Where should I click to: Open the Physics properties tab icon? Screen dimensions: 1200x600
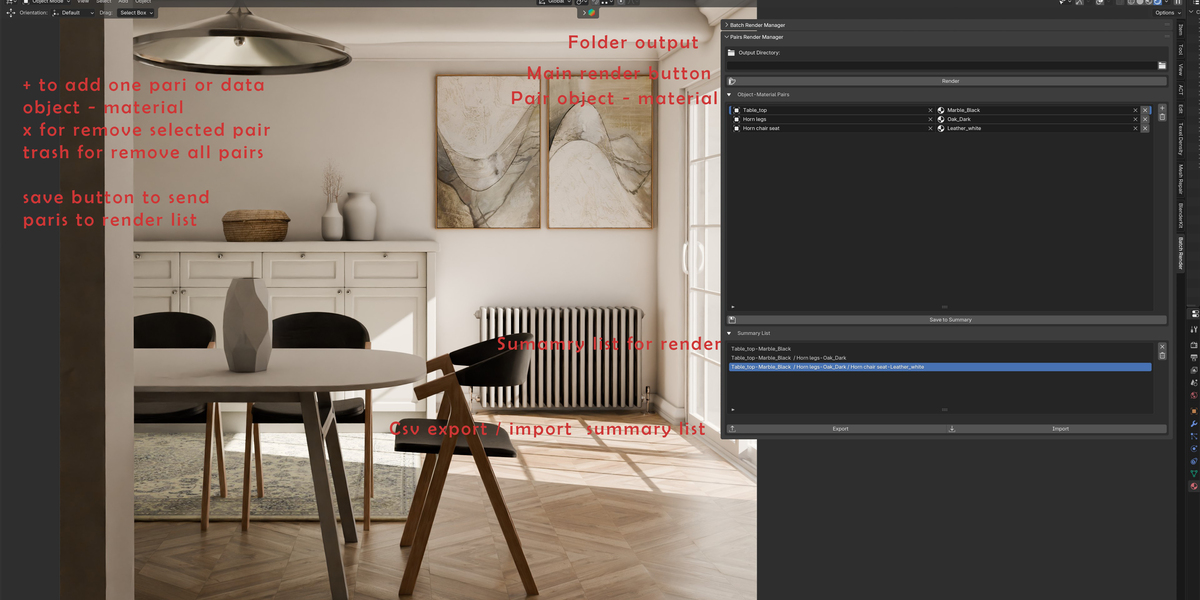tap(1193, 449)
